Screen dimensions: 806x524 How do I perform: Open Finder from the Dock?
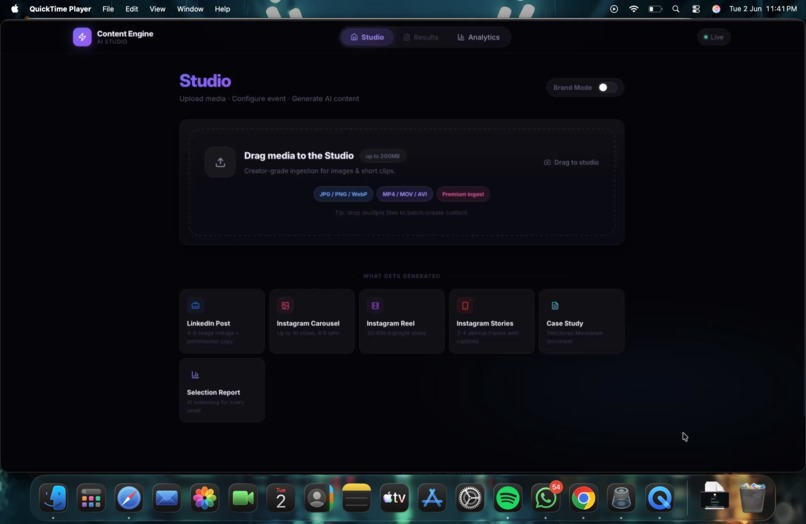pyautogui.click(x=53, y=498)
